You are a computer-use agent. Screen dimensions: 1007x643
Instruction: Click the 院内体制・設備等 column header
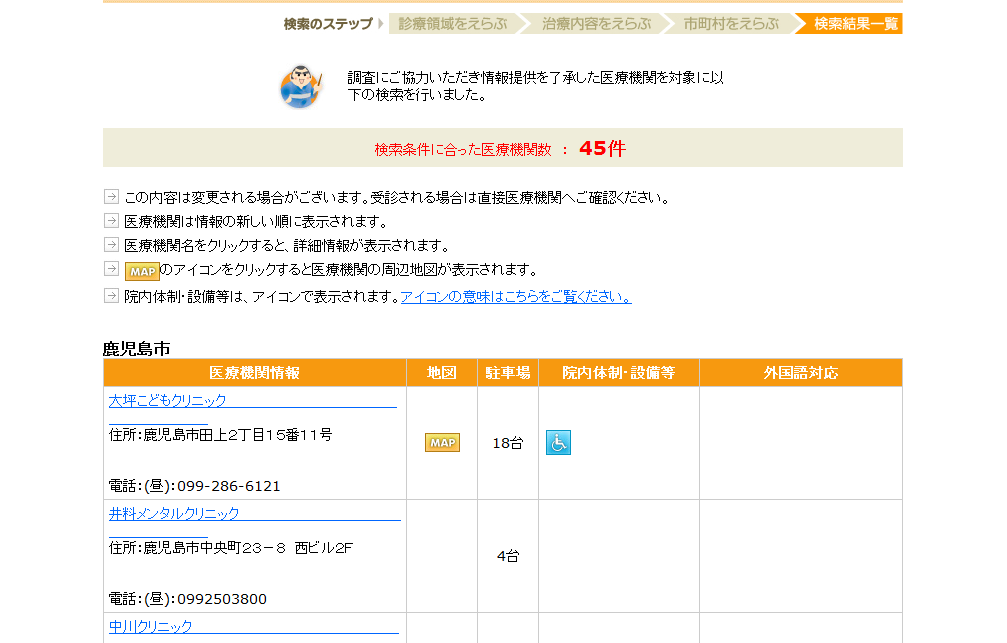tap(618, 373)
